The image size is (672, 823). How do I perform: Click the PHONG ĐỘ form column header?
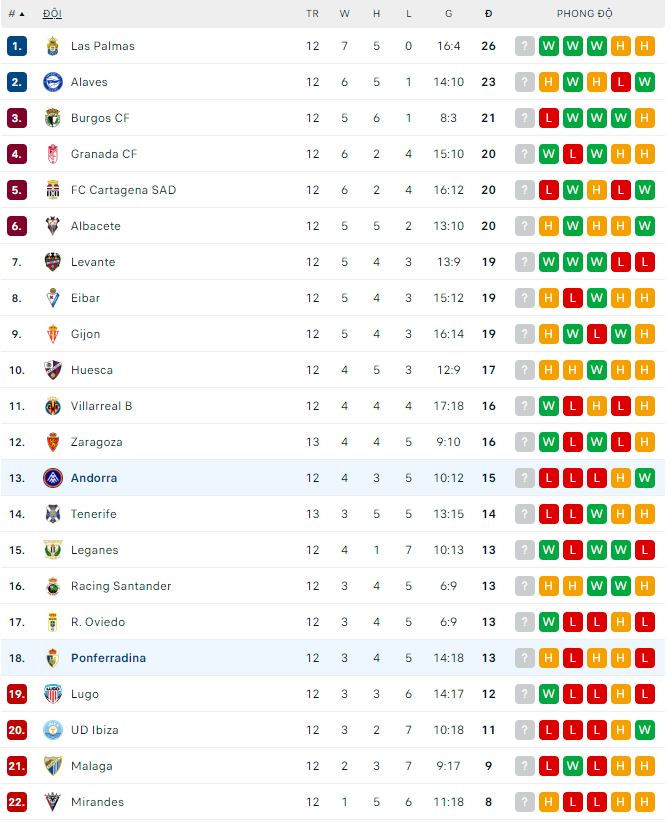(585, 14)
